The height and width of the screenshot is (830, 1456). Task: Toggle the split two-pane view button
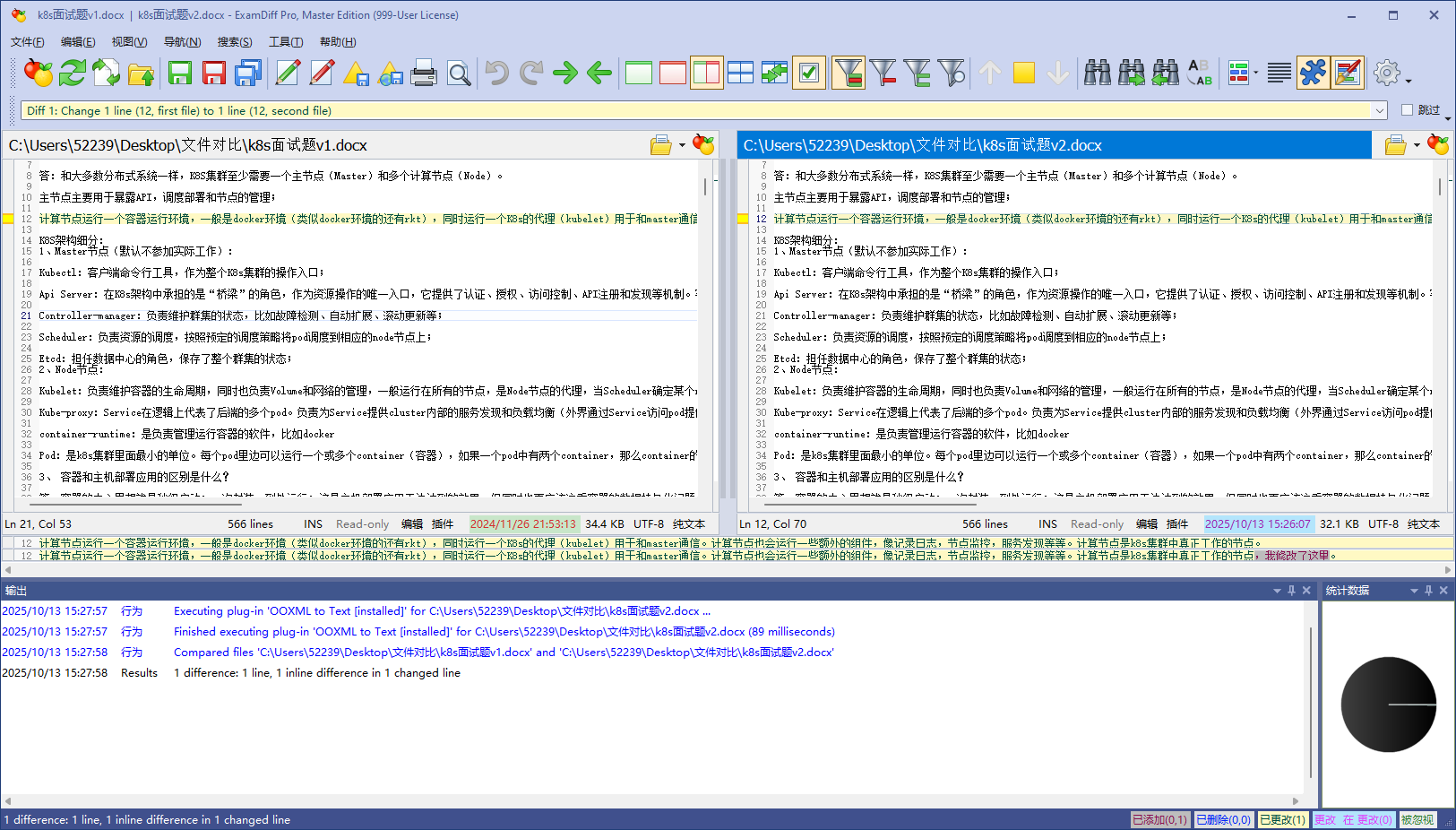(706, 73)
